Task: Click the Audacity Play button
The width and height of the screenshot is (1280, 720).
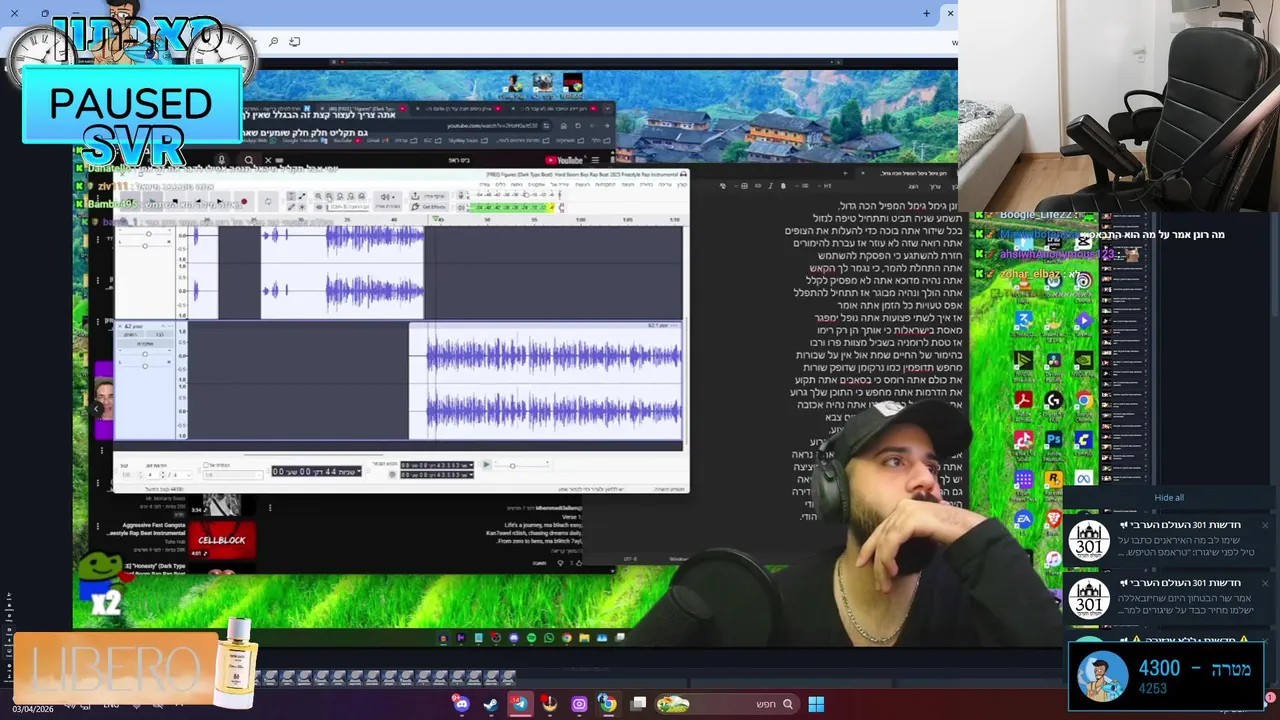Action: coord(153,200)
